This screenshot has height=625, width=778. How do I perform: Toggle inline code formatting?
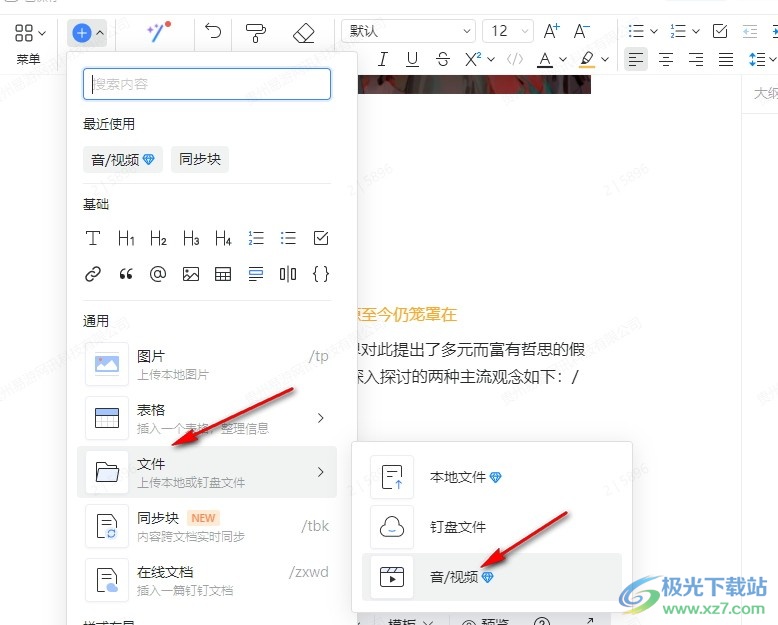click(515, 60)
